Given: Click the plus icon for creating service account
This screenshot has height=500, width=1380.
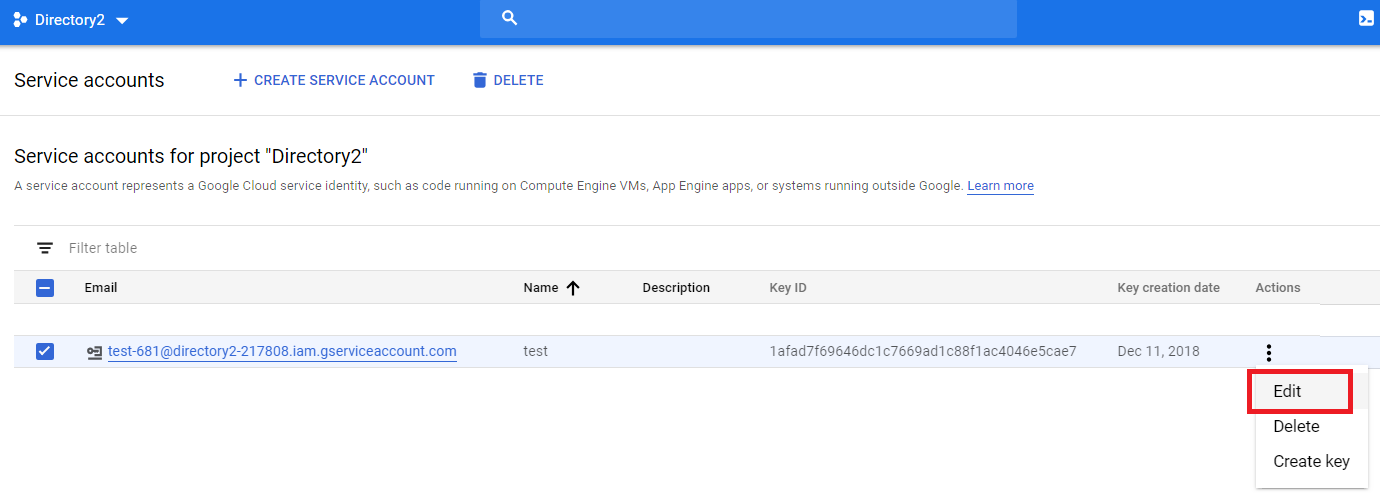Looking at the screenshot, I should point(240,80).
